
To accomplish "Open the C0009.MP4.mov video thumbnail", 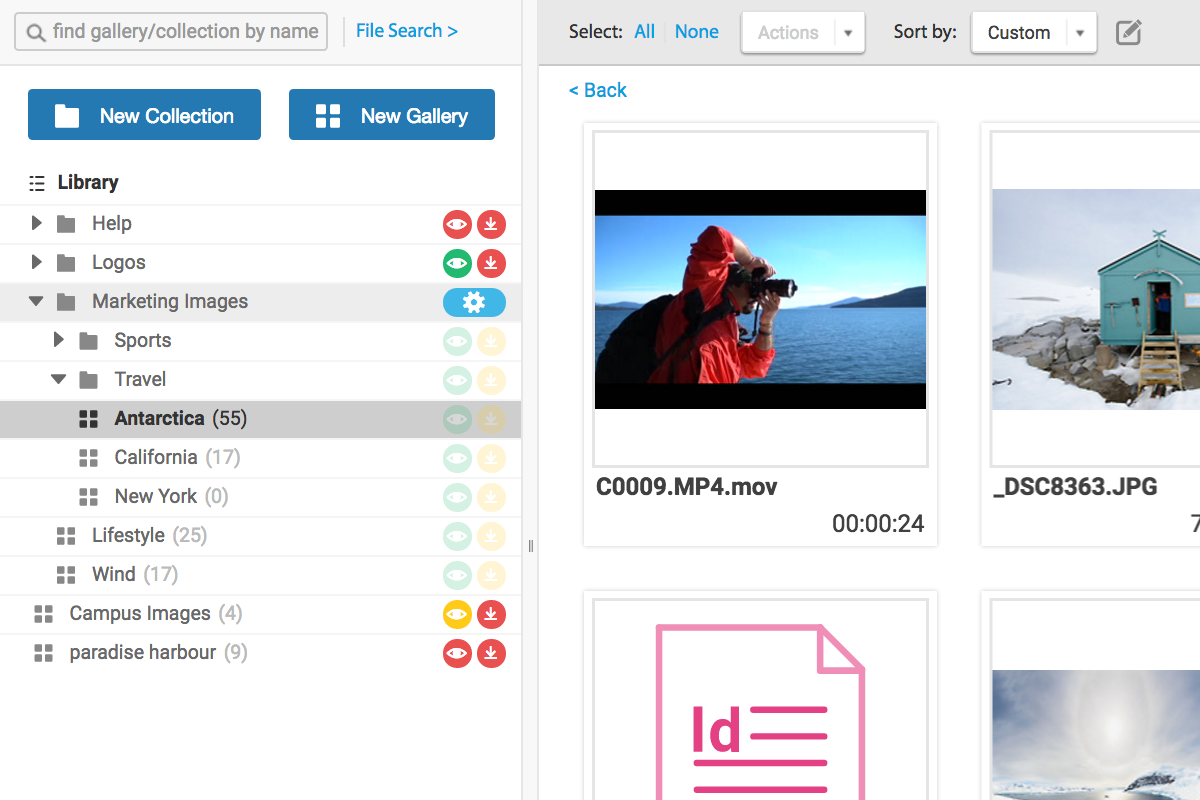I will pyautogui.click(x=760, y=299).
